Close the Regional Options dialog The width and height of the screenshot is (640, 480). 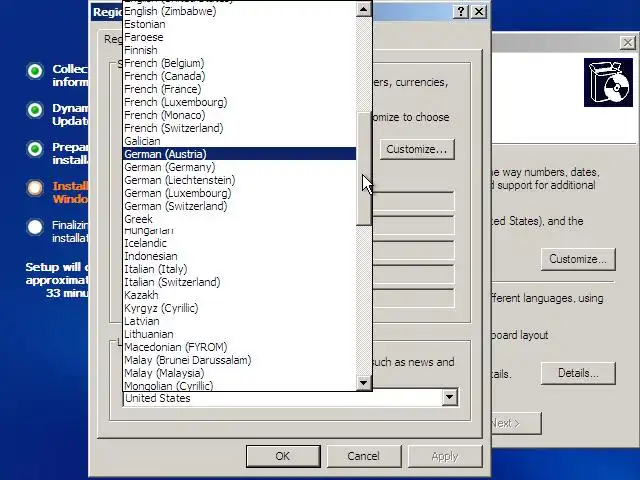point(479,11)
